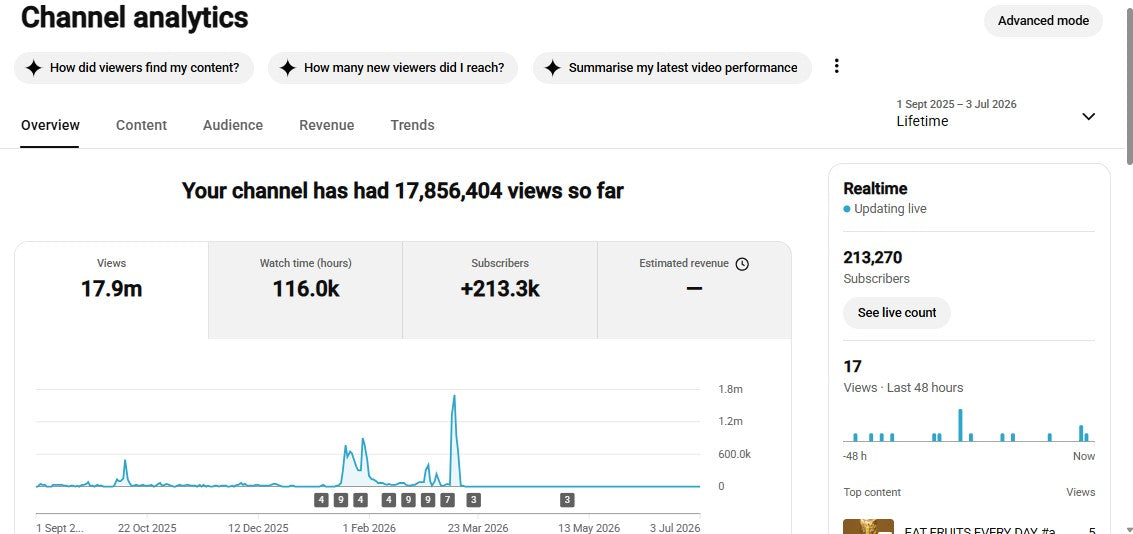
Task: Click the Channel analytics page title
Action: click(134, 17)
